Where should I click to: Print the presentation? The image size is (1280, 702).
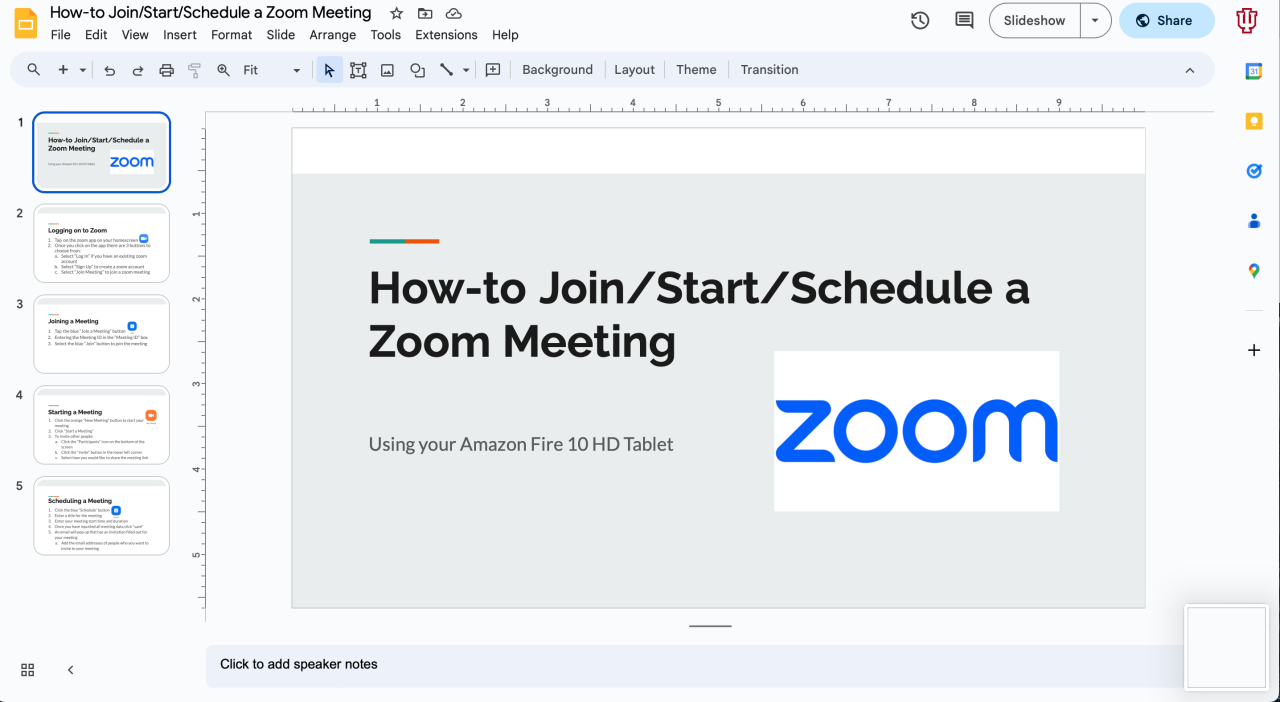click(x=167, y=70)
